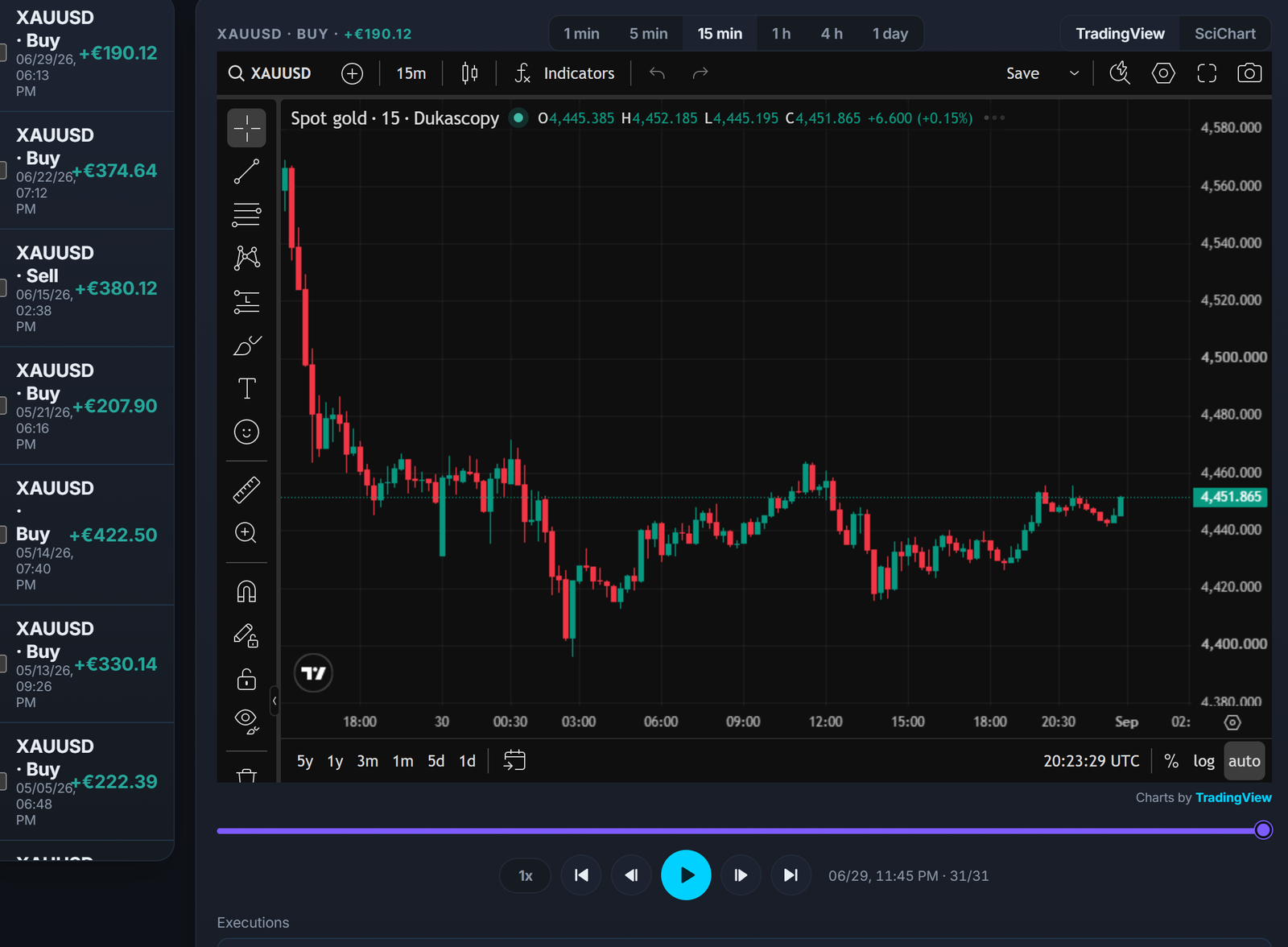Open the legend more options dots
Screen dimensions: 1288x947
click(994, 118)
